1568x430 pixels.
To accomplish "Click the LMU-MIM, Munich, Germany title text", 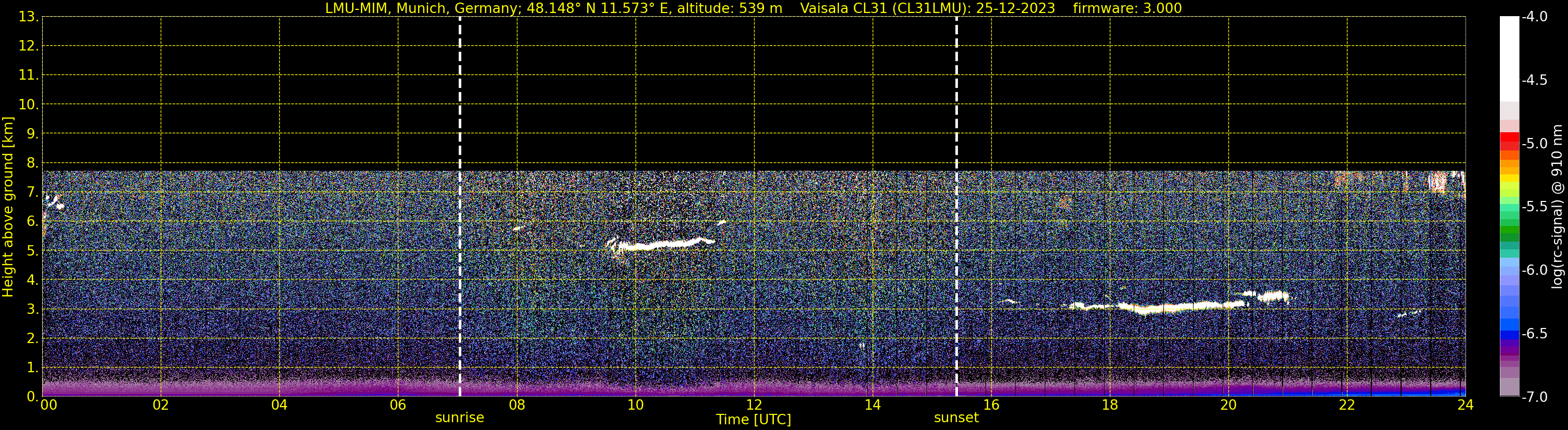I will (424, 8).
